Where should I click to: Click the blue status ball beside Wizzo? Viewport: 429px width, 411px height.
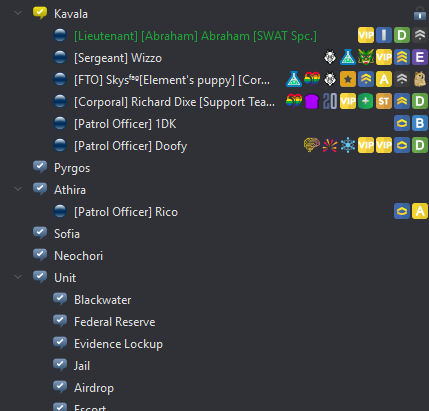point(60,57)
